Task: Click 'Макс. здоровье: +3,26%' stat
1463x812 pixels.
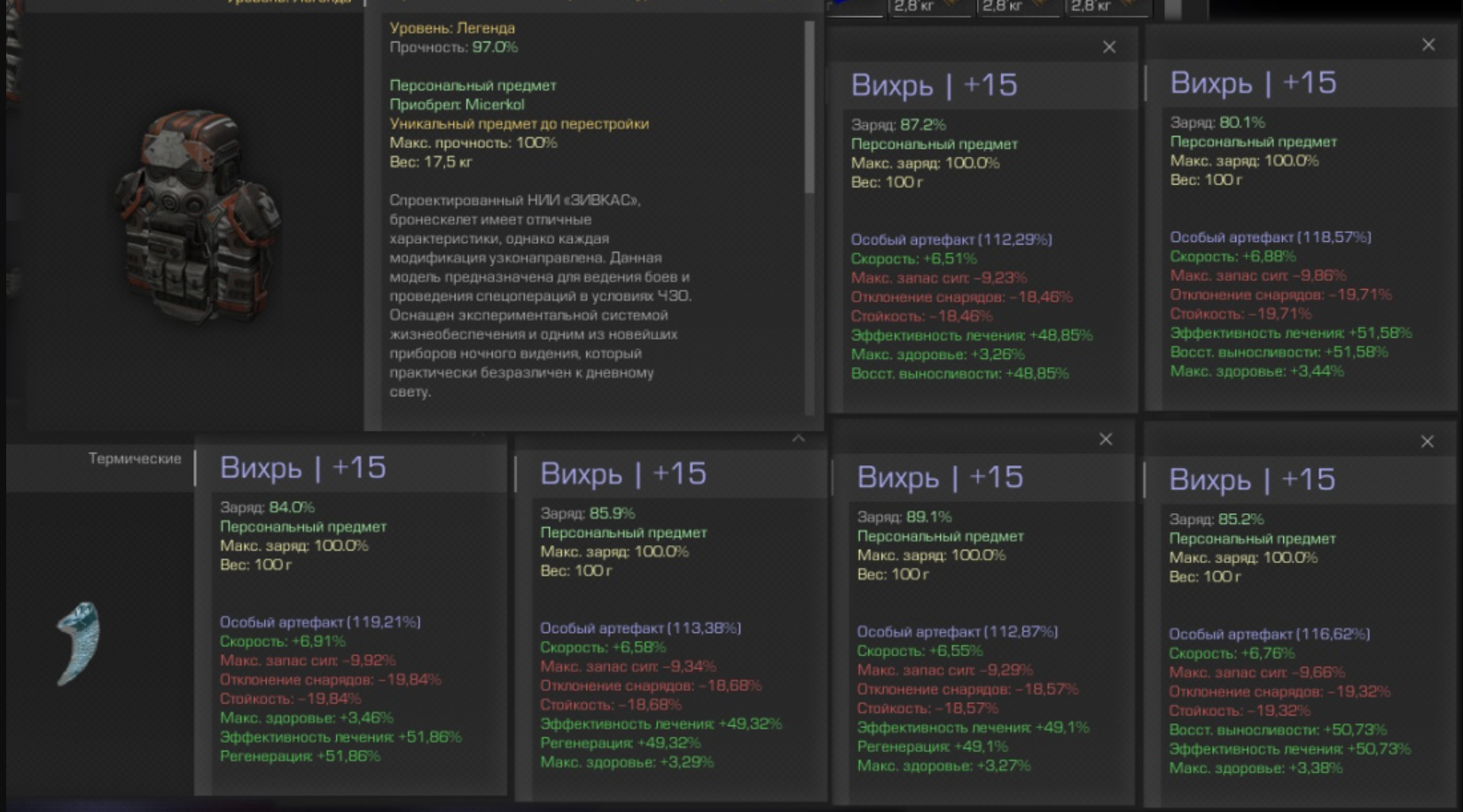Action: tap(937, 355)
